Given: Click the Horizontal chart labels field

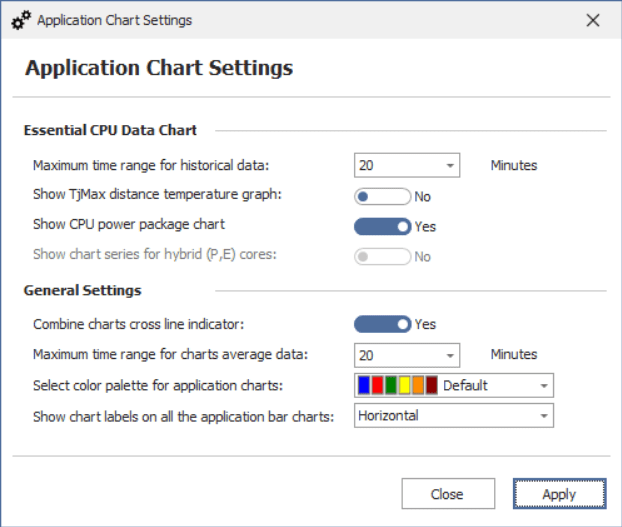Looking at the screenshot, I should [440, 415].
